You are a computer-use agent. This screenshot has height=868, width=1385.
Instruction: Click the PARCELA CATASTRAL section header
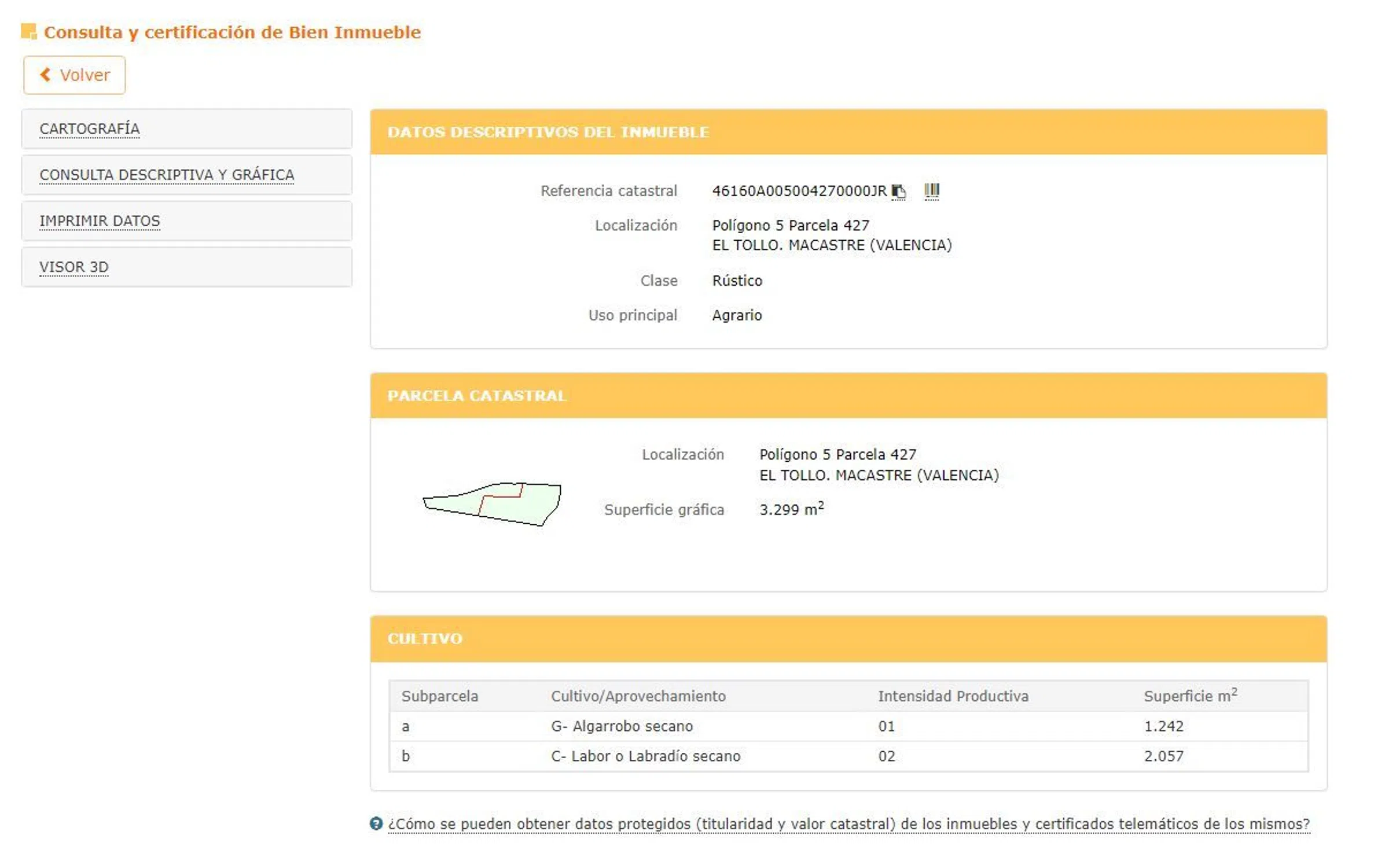click(476, 396)
